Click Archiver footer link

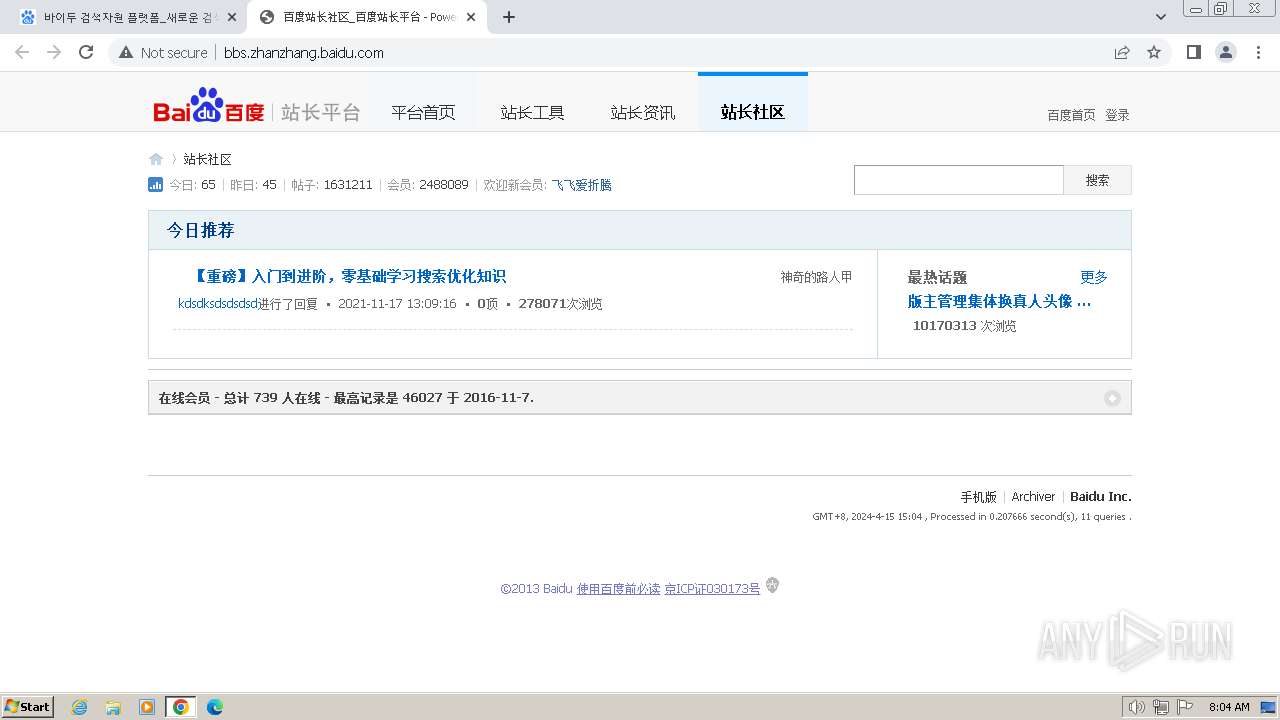1033,497
